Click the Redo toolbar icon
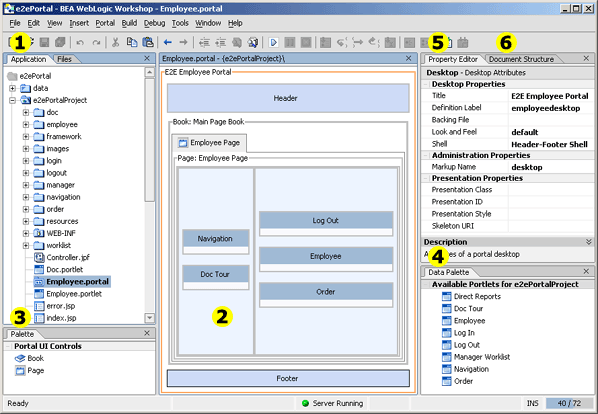The image size is (598, 414). pyautogui.click(x=96, y=42)
